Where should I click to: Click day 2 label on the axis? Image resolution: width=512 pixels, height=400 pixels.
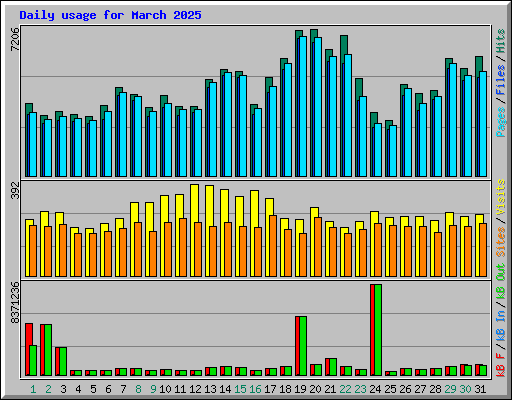tap(48, 389)
